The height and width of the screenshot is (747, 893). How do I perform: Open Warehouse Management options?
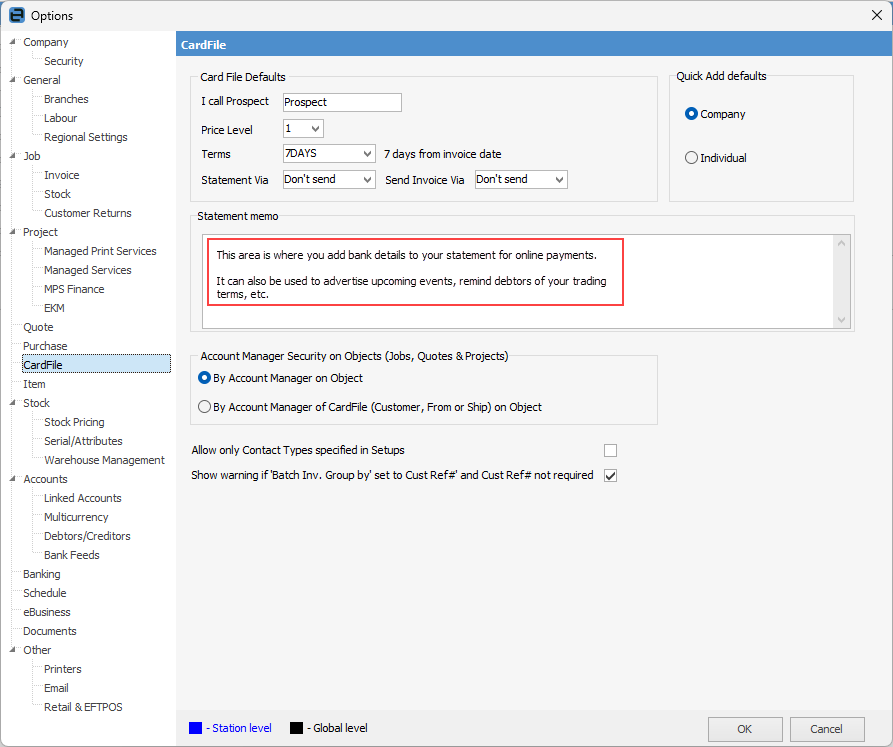(104, 460)
